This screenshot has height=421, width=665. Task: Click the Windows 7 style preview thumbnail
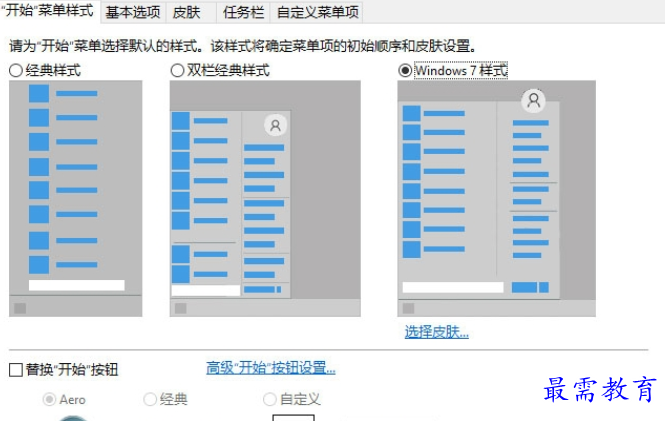496,198
